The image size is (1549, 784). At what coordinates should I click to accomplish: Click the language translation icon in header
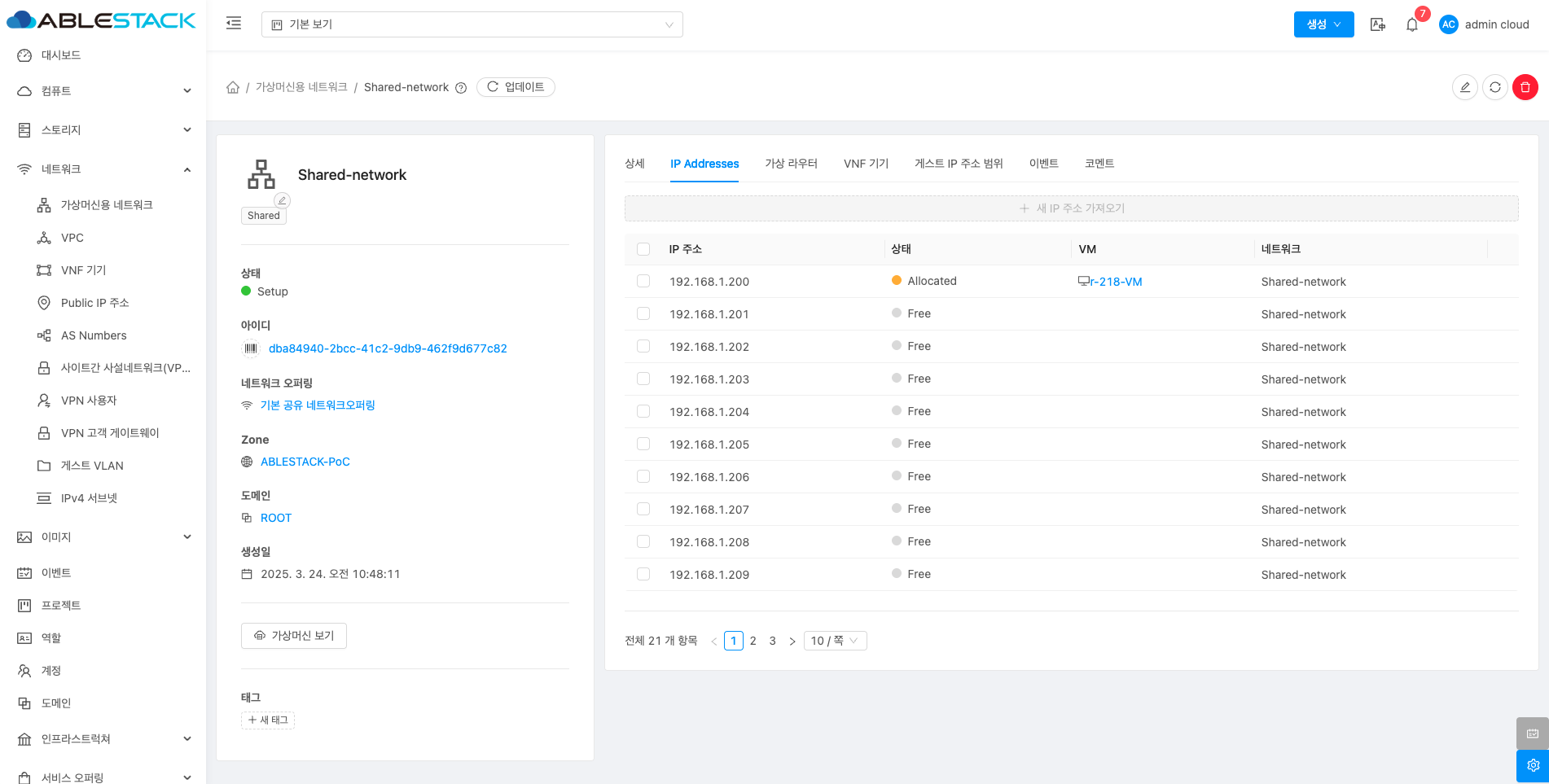(1378, 24)
